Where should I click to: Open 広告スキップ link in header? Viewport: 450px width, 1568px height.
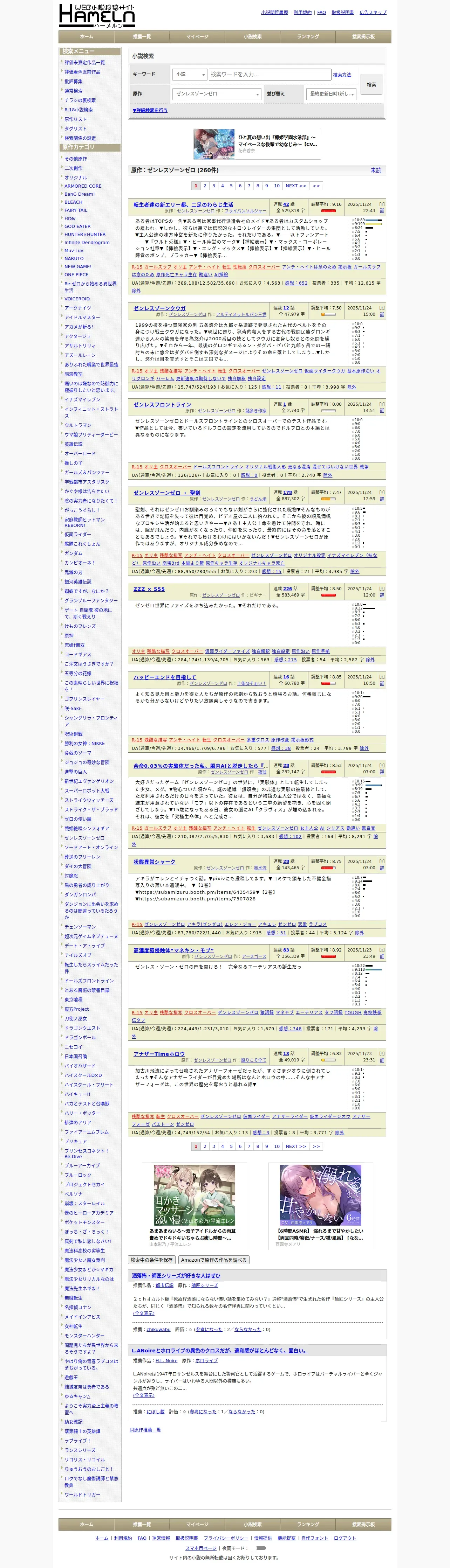click(x=373, y=12)
